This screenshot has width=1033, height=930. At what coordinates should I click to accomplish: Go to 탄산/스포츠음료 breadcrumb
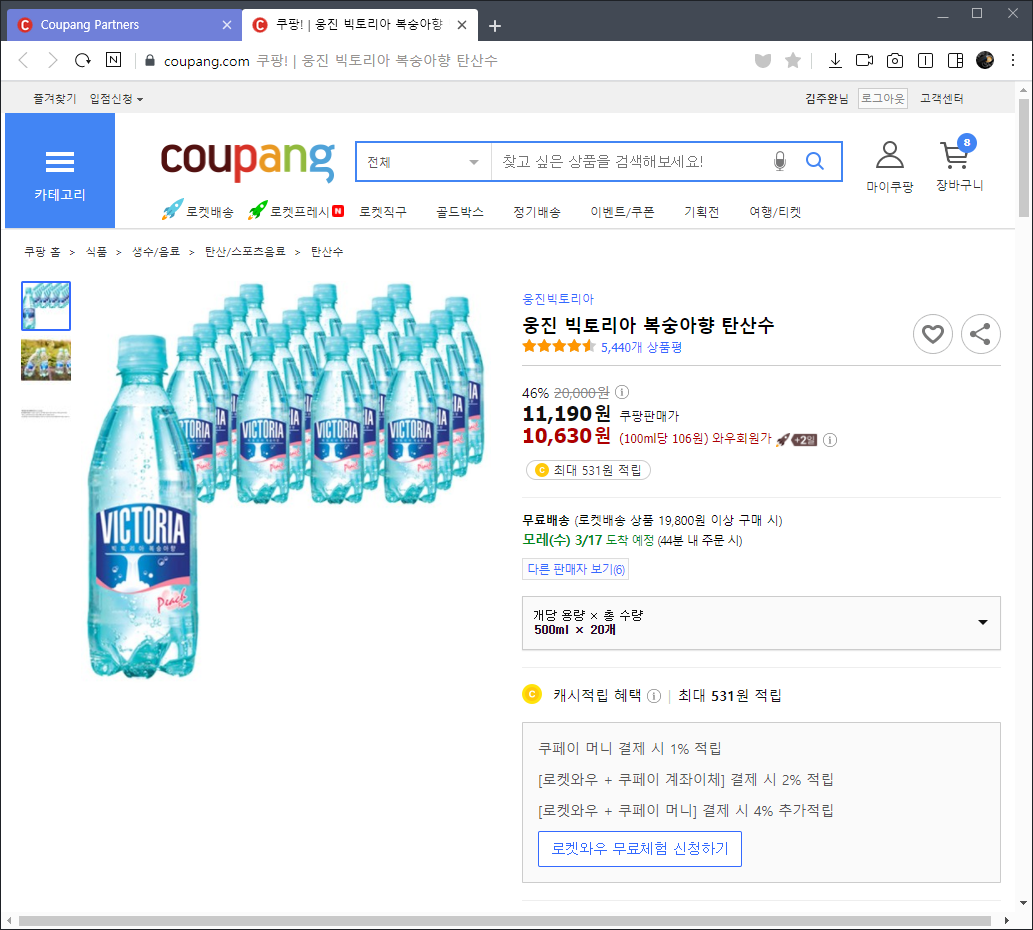[245, 252]
